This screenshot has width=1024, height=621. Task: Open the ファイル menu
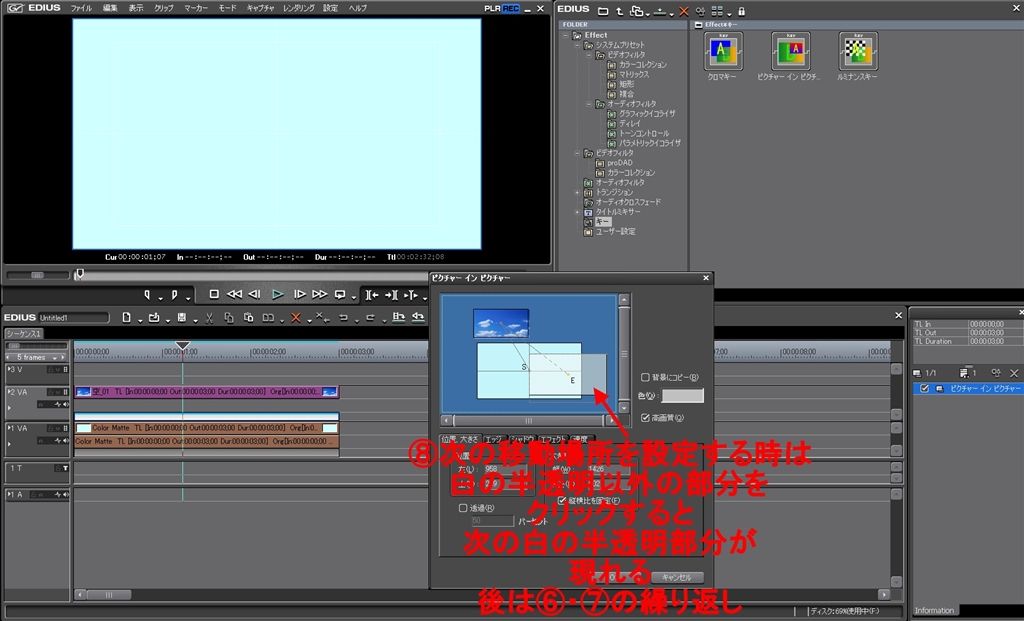[81, 8]
